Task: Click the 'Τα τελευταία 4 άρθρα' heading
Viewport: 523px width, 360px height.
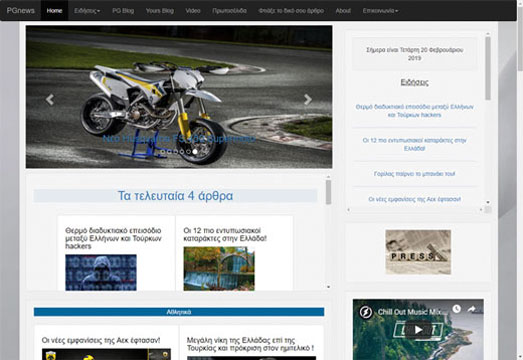Action: click(175, 196)
